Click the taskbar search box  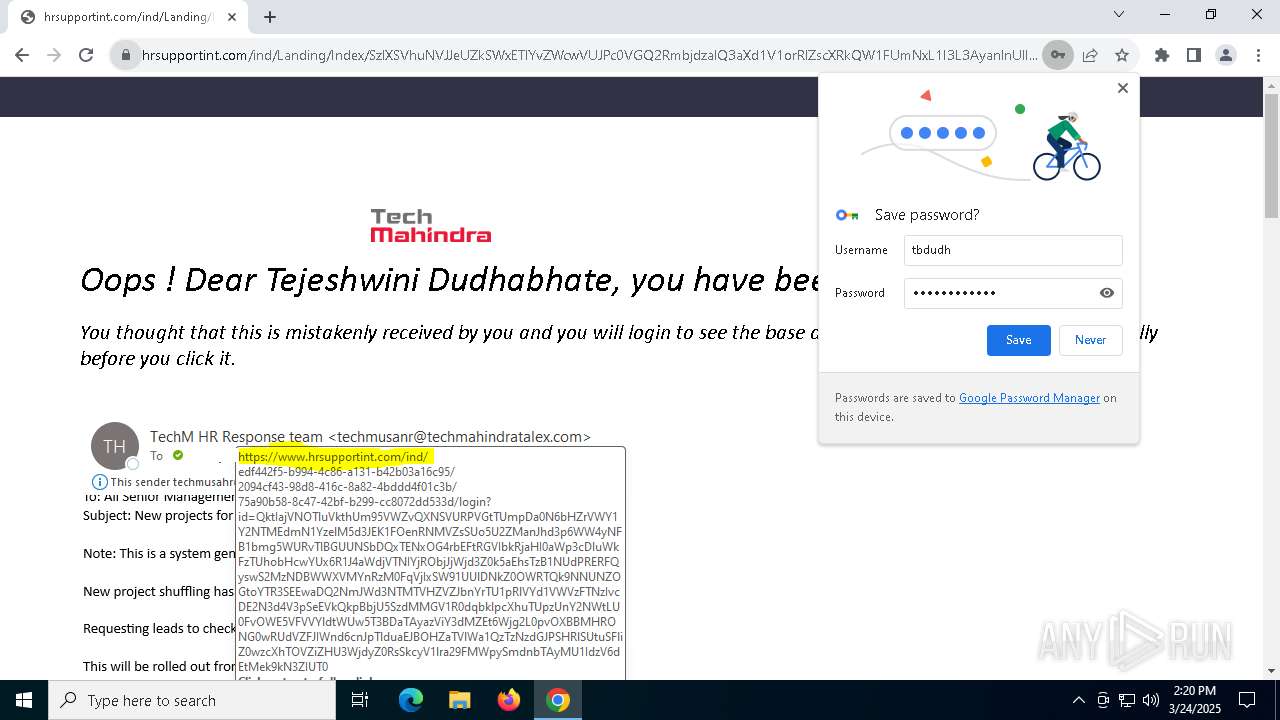click(x=192, y=700)
